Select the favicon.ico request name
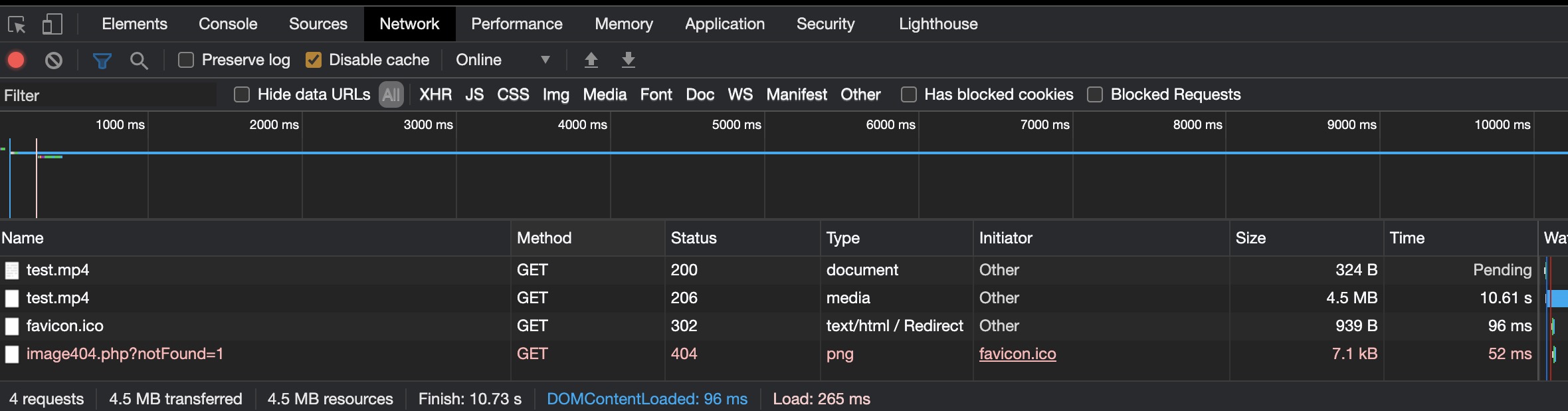Image resolution: width=1568 pixels, height=411 pixels. 65,326
